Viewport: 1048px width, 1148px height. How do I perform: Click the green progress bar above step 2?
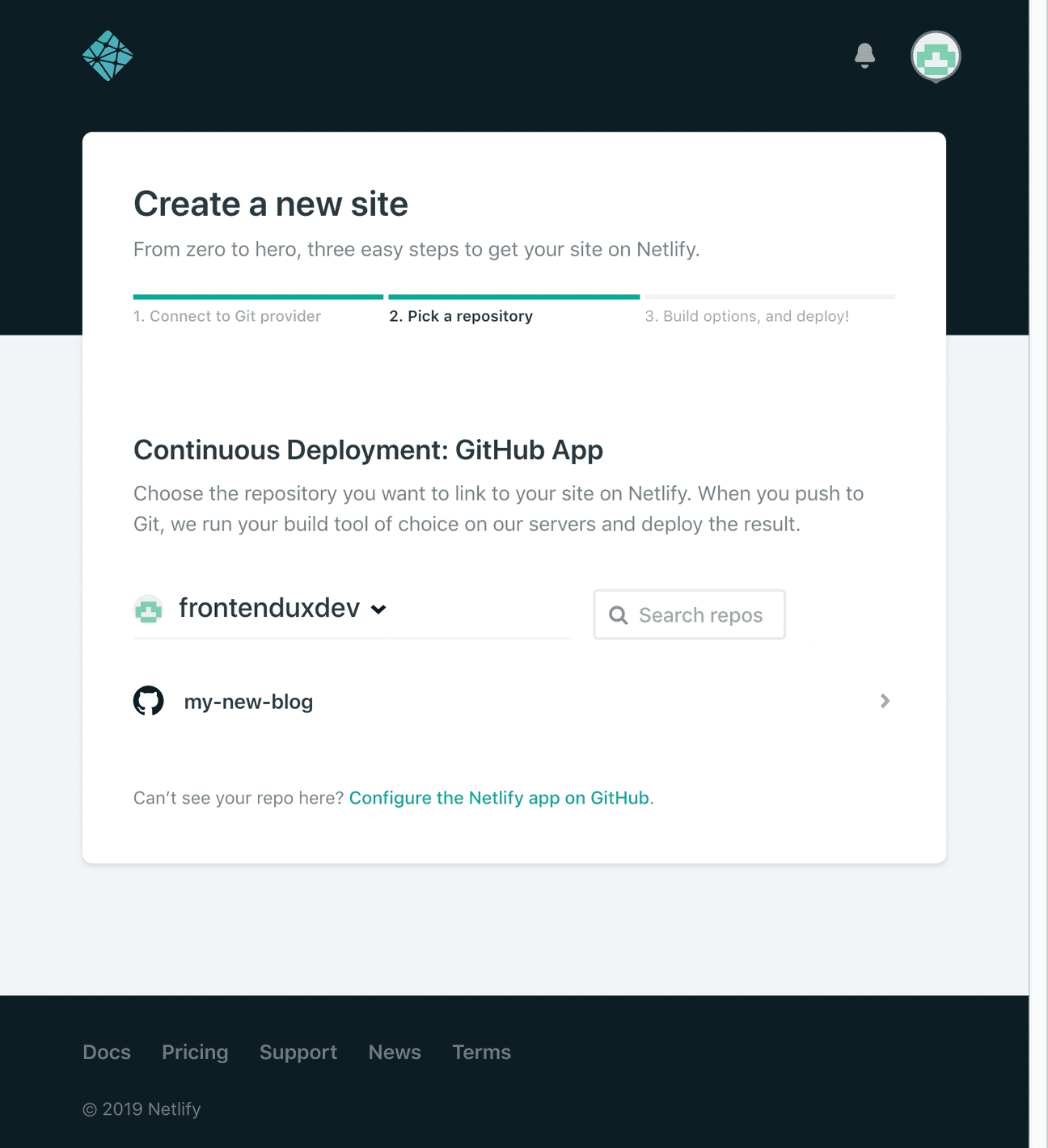[x=514, y=297]
